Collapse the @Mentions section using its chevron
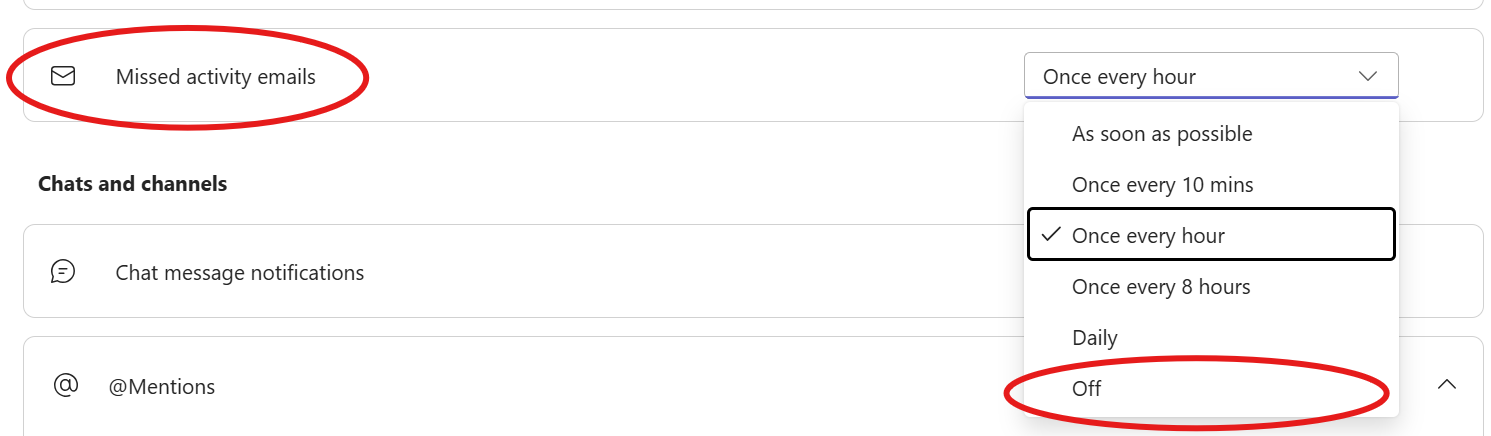Viewport: 1491px width, 436px height. (1446, 385)
